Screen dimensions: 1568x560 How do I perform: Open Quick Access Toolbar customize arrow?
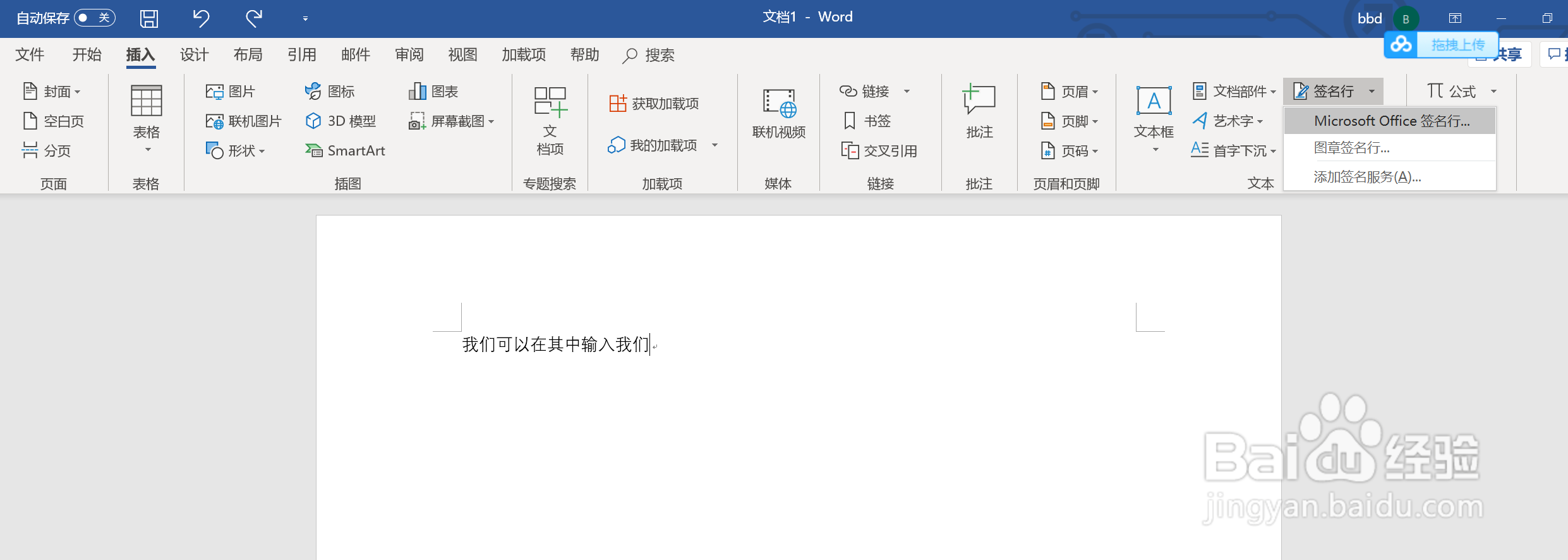point(305,19)
